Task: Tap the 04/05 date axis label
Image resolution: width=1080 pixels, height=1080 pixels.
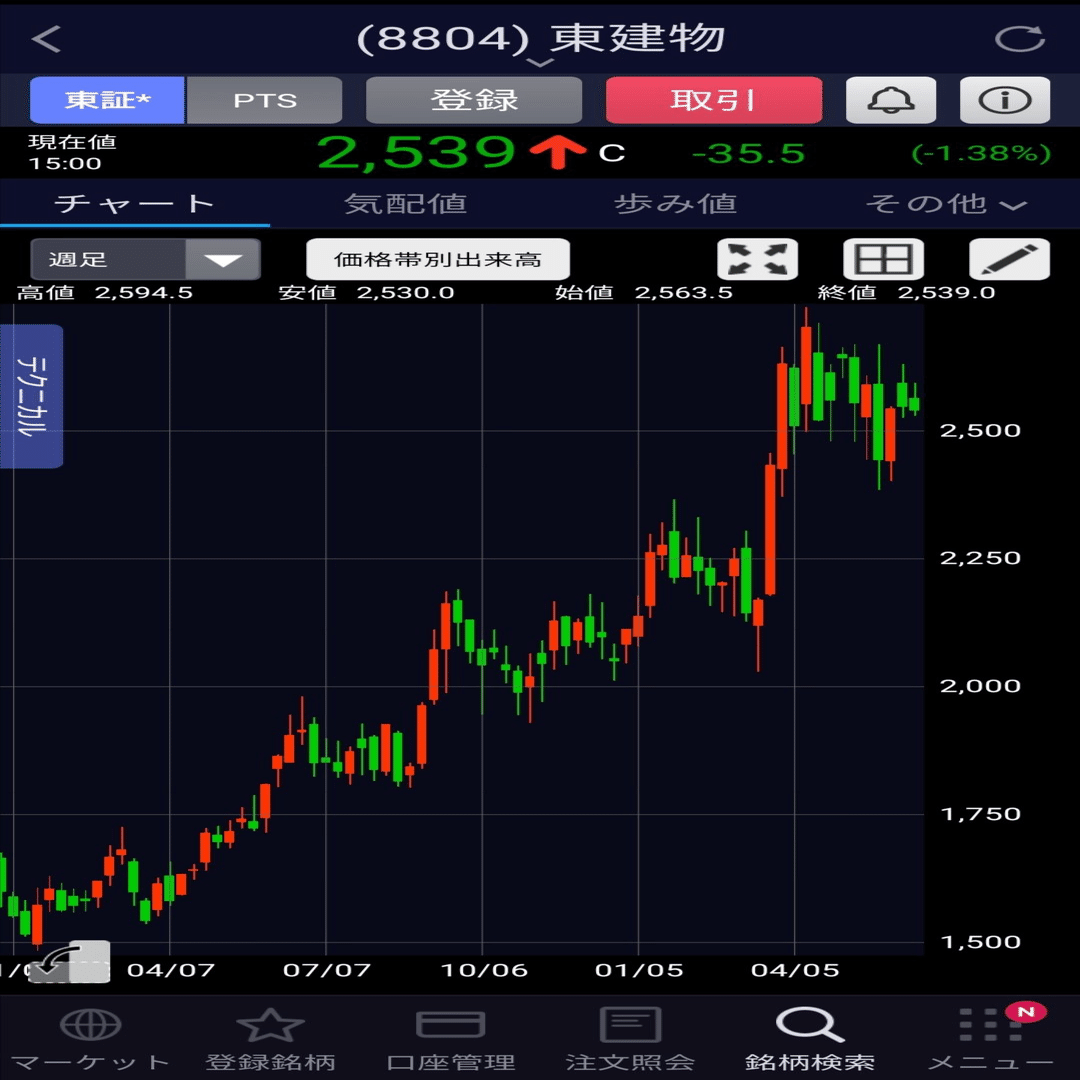Action: 795,970
